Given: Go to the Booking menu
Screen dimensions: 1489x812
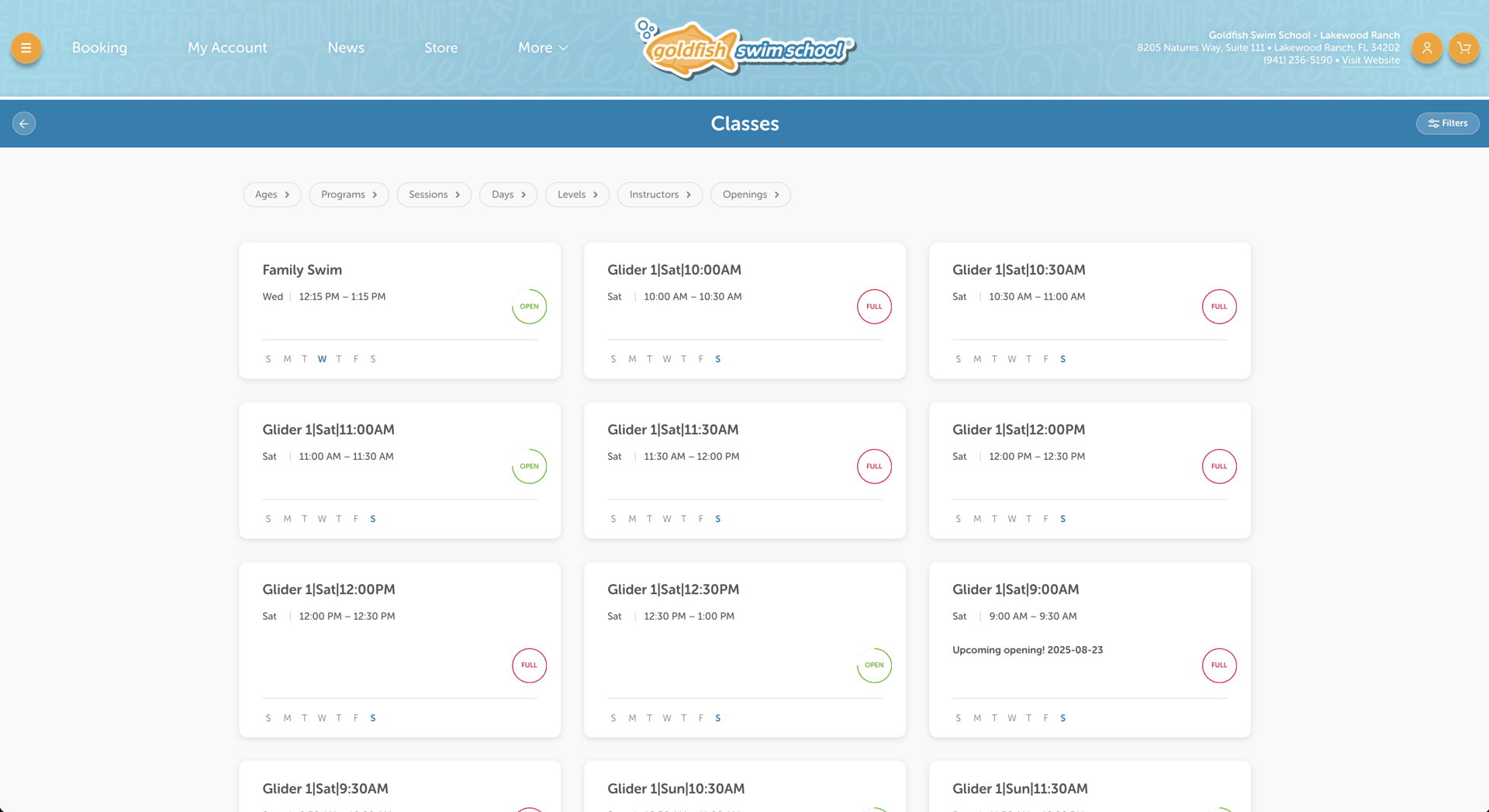Looking at the screenshot, I should (99, 47).
